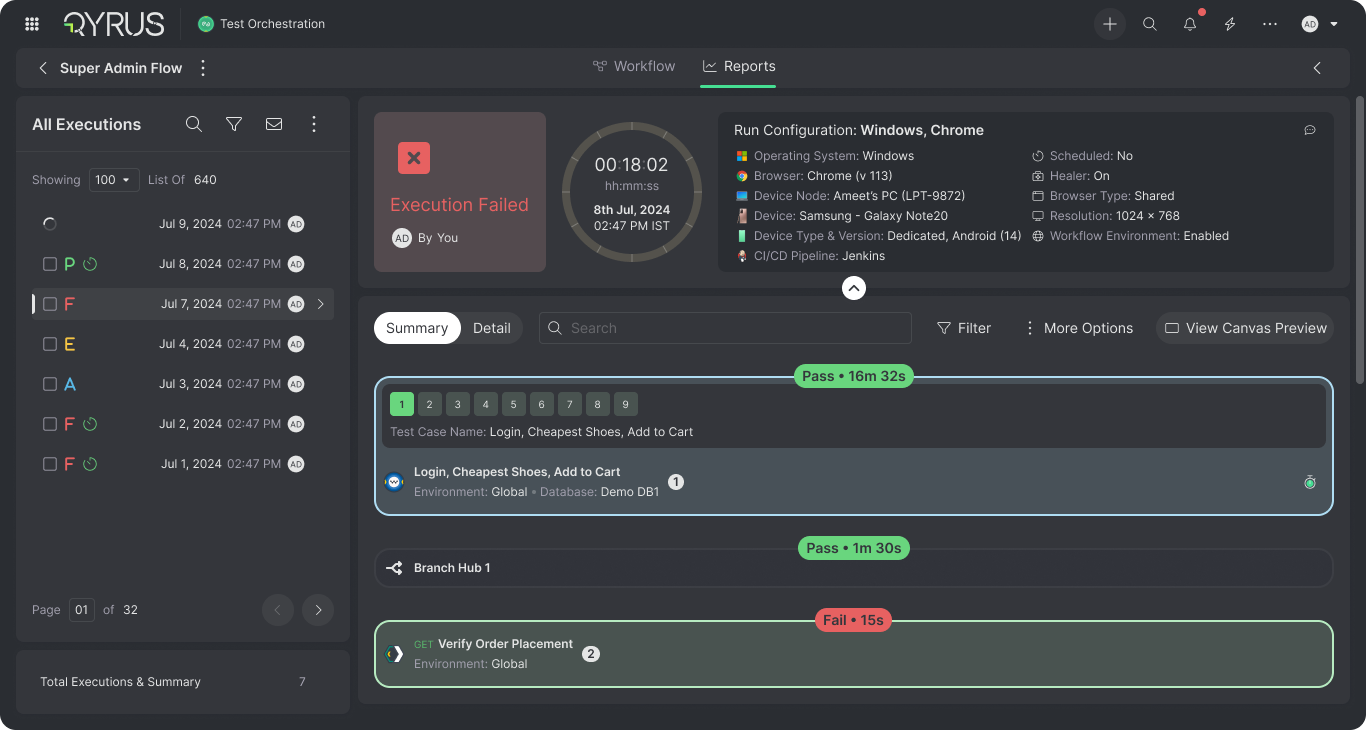Click the Verify Order Placement API icon
Image resolution: width=1366 pixels, height=730 pixels.
point(394,654)
